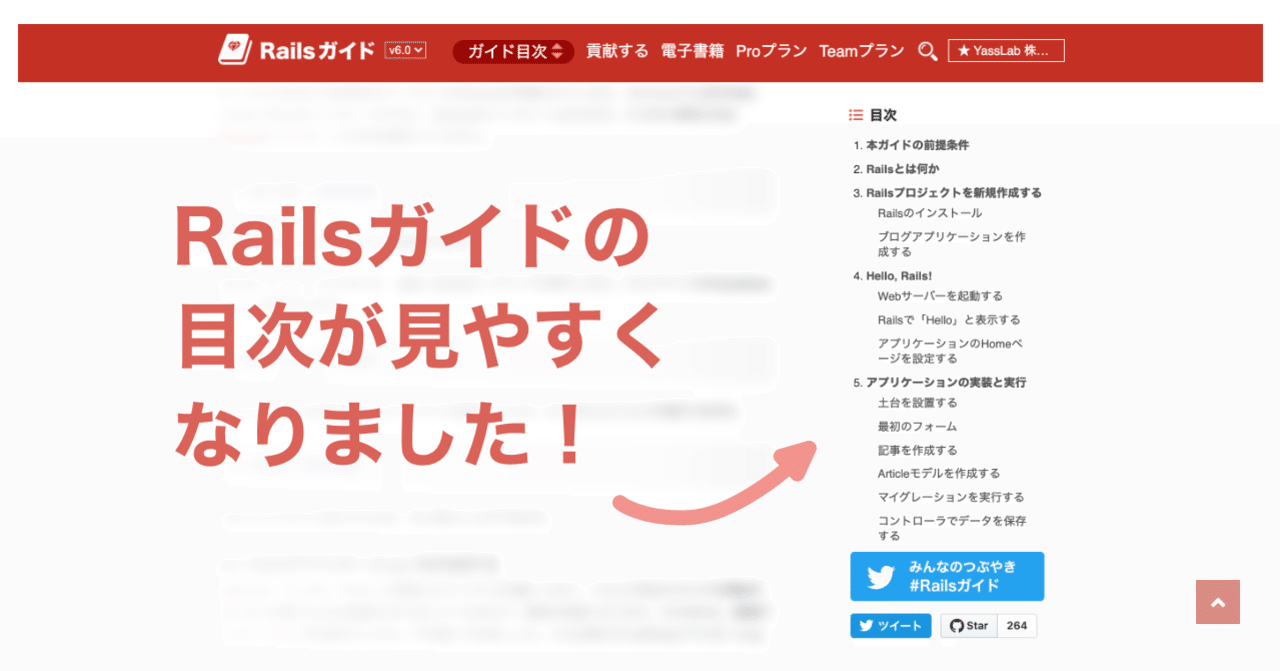Click the scroll-to-top arrow button
The width and height of the screenshot is (1280, 671).
(1217, 602)
